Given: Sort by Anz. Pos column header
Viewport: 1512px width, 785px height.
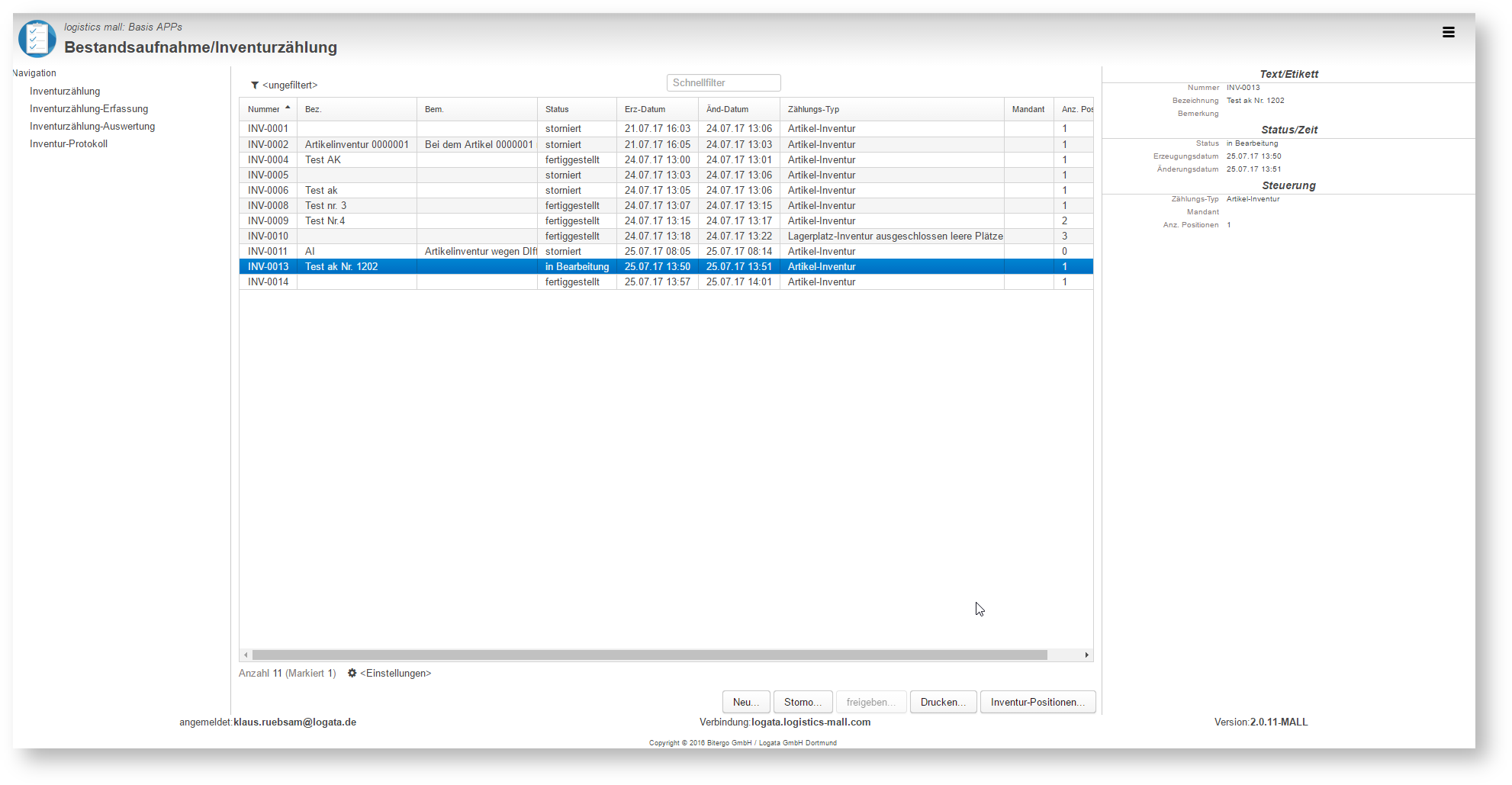Looking at the screenshot, I should 1074,109.
